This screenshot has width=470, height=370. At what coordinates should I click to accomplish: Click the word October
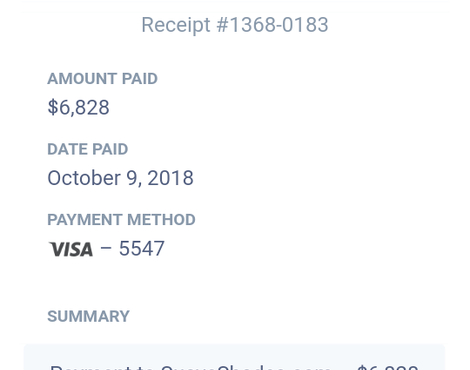pos(84,178)
